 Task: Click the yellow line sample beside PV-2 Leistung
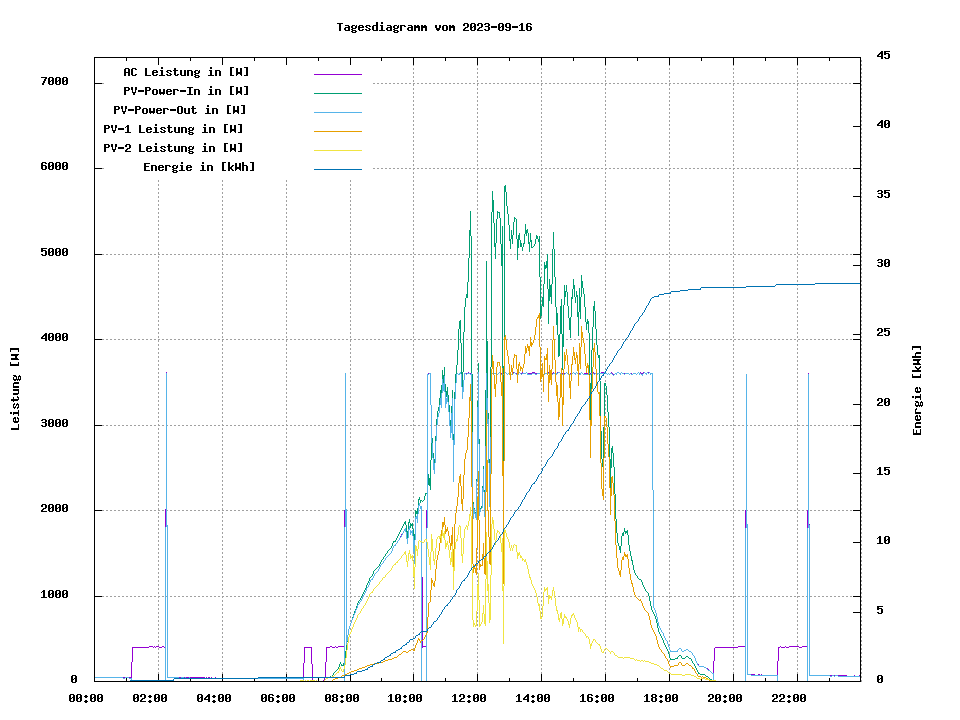coord(337,150)
